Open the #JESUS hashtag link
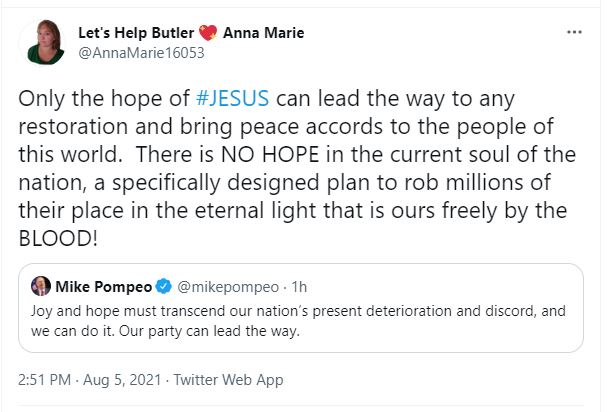This screenshot has width=612, height=412. (233, 99)
